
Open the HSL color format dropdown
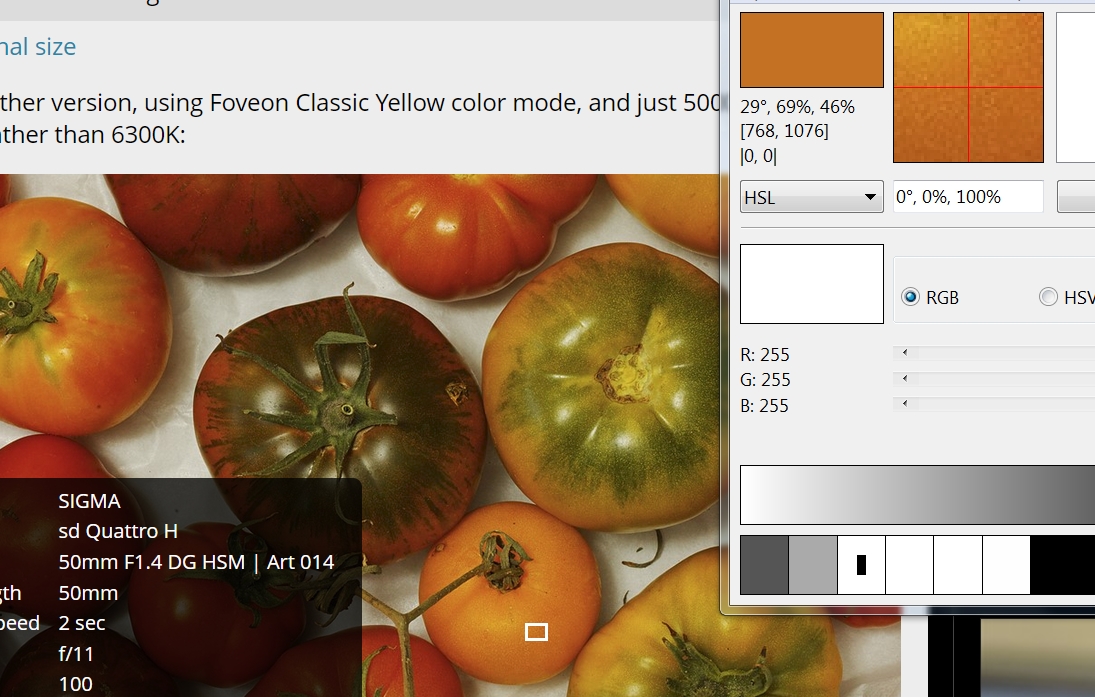[x=811, y=197]
